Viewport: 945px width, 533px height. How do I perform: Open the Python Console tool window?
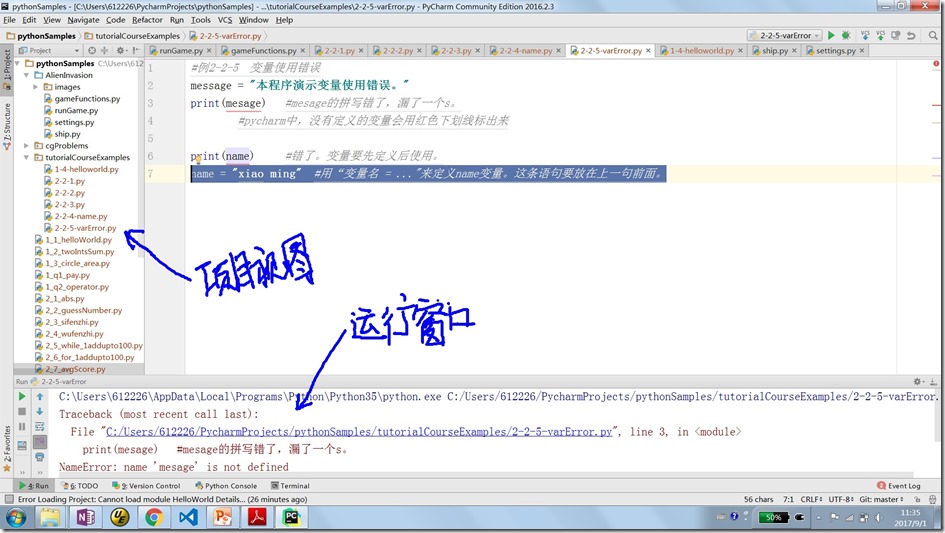pos(227,486)
